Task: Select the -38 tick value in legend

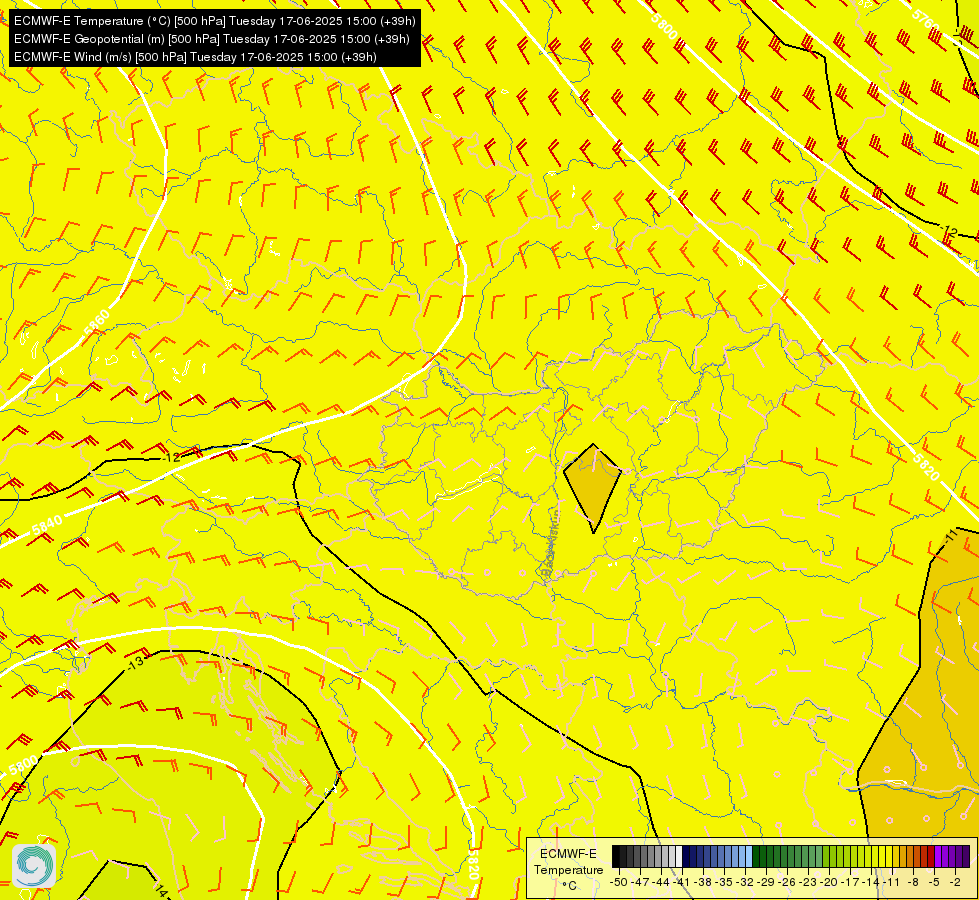Action: [703, 882]
